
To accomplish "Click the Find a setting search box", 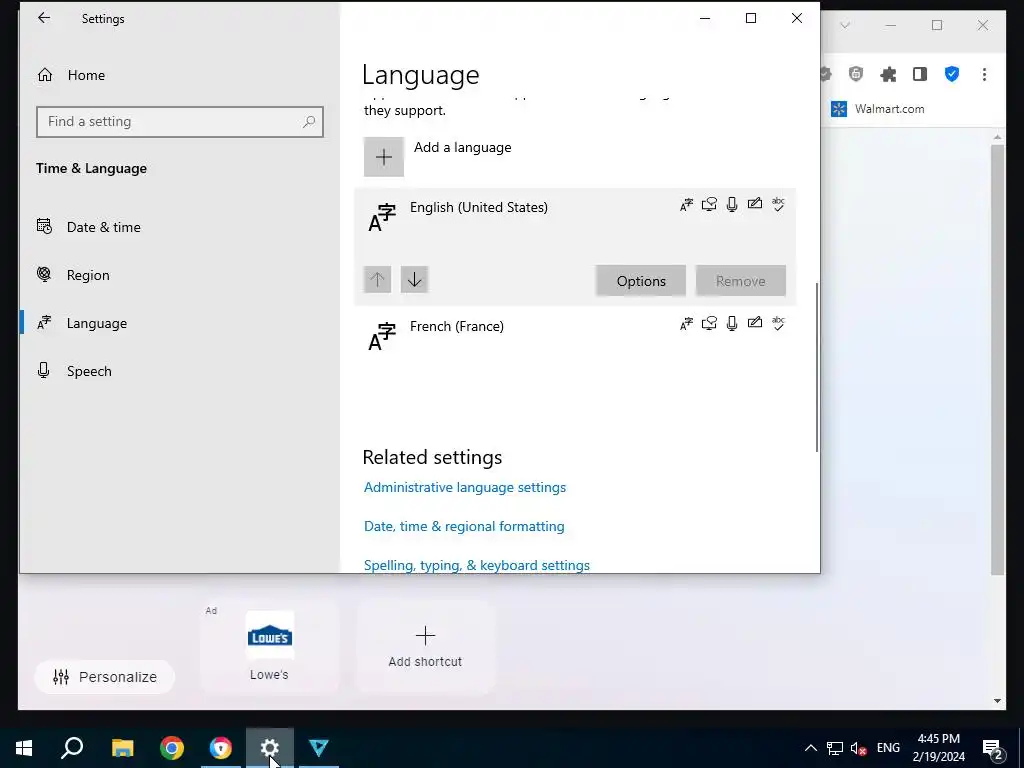I will 180,122.
